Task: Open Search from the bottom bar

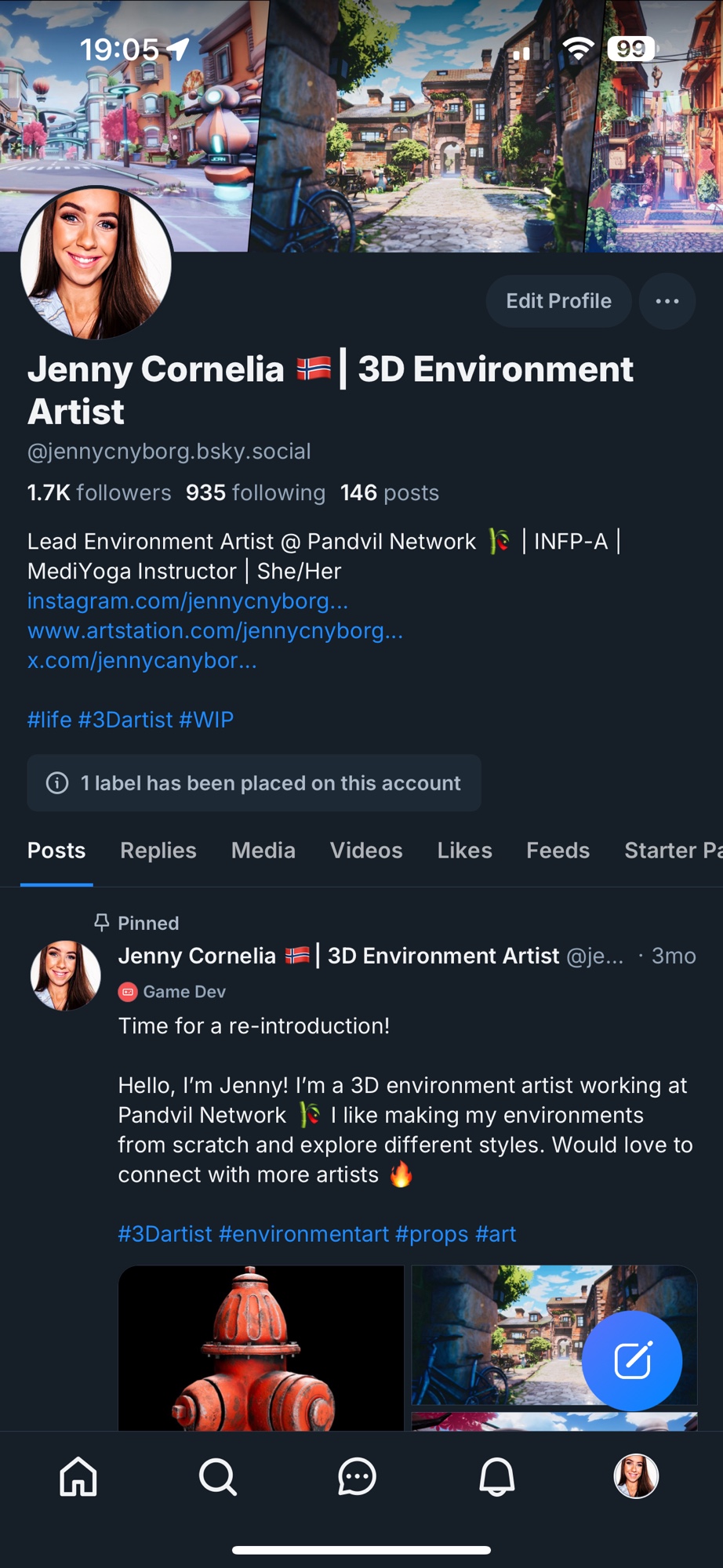Action: click(217, 1477)
